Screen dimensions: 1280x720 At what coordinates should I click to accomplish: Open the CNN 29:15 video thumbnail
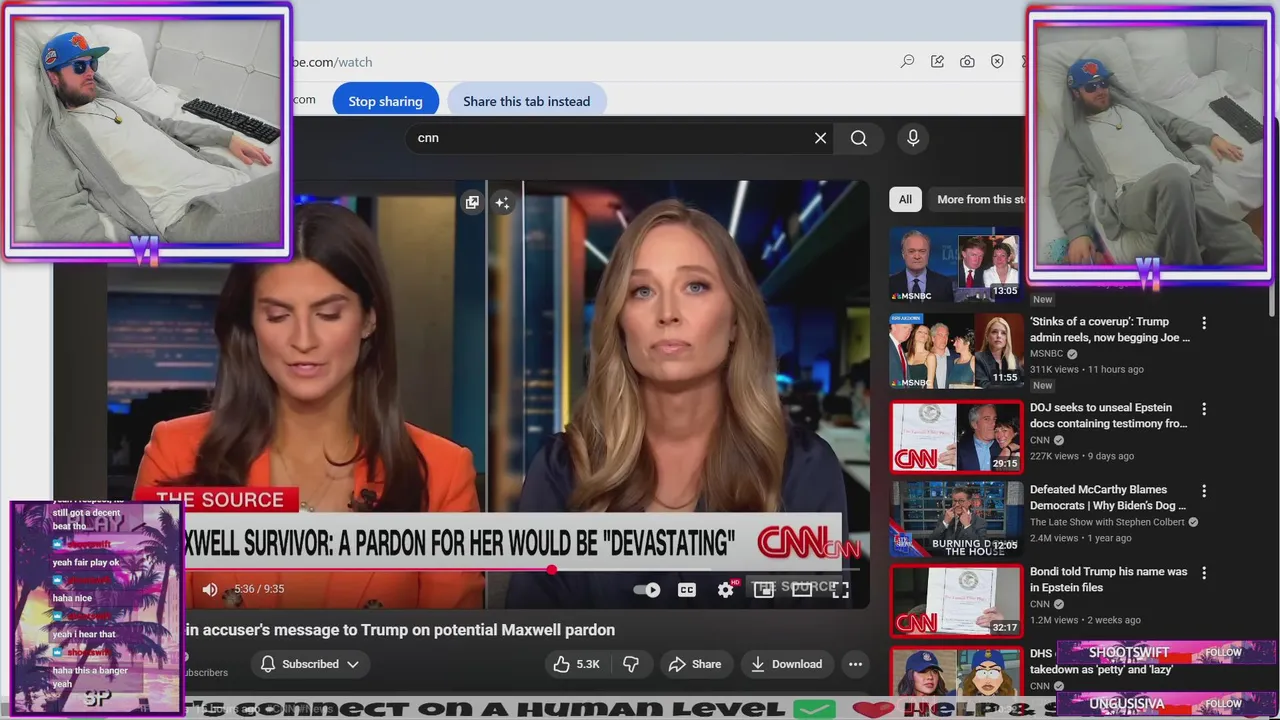click(956, 437)
